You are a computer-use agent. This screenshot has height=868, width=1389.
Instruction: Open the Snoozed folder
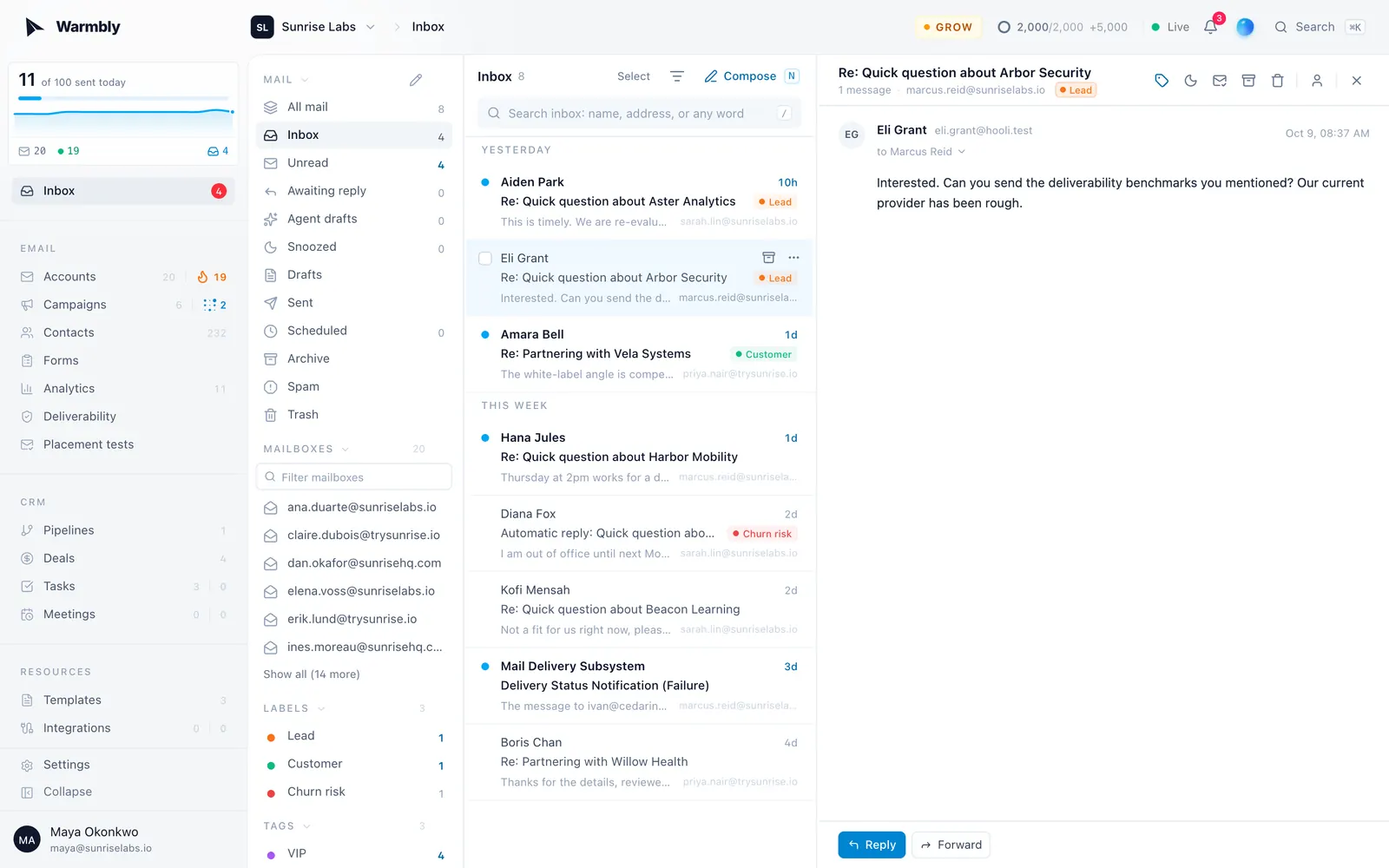click(354, 247)
